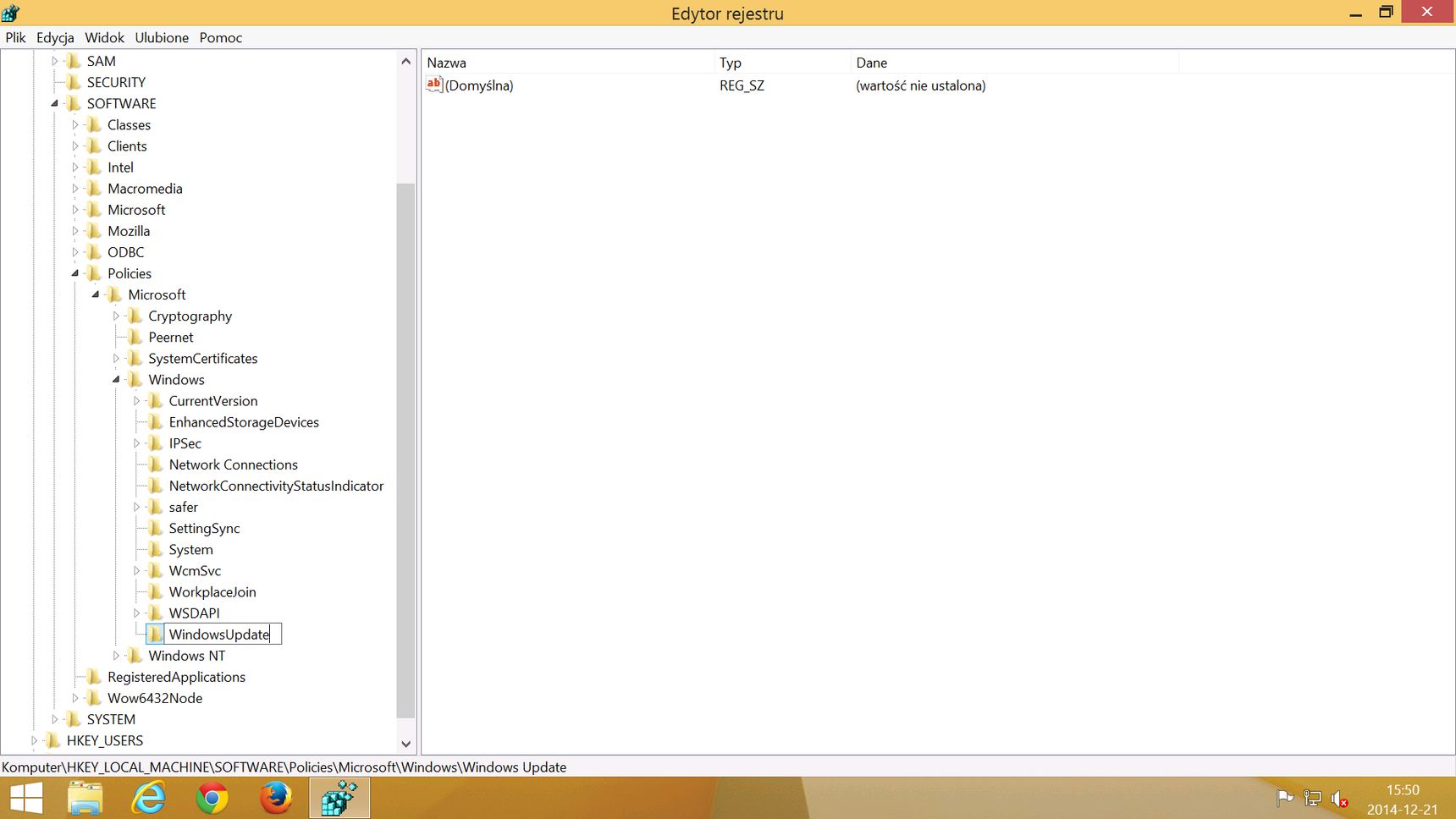Select the WindowsUpdate folder icon

pos(155,634)
